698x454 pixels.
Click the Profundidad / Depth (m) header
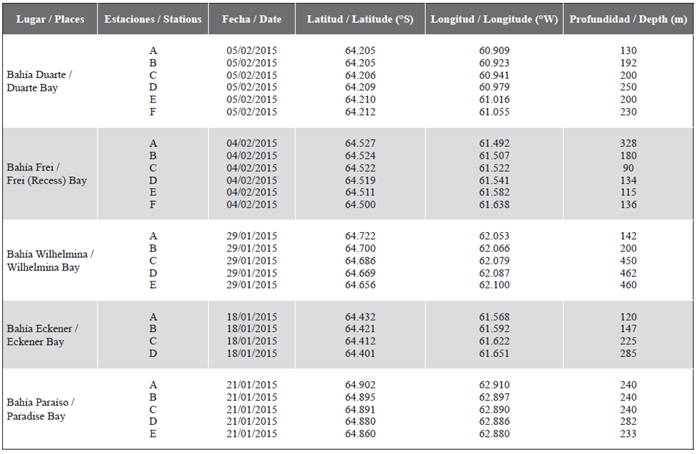point(627,20)
